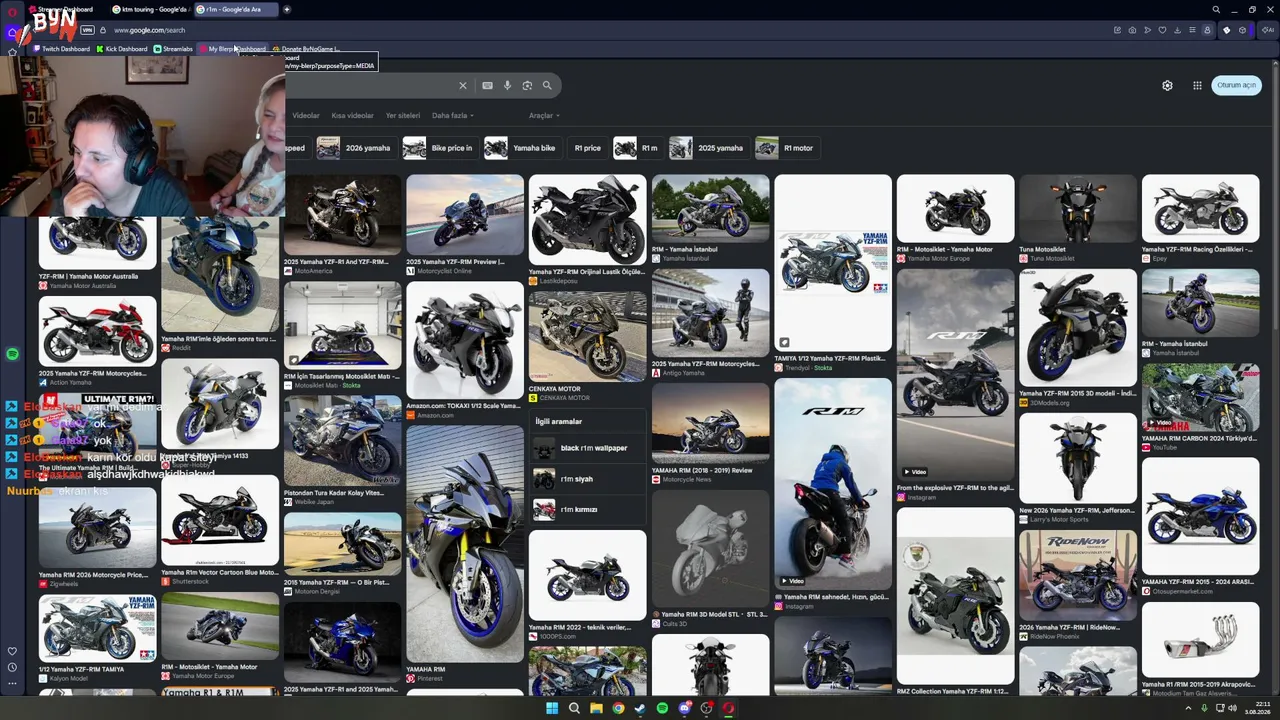This screenshot has height=720, width=1280.
Task: Switch to the 'ktm touring' tab
Action: (x=150, y=9)
